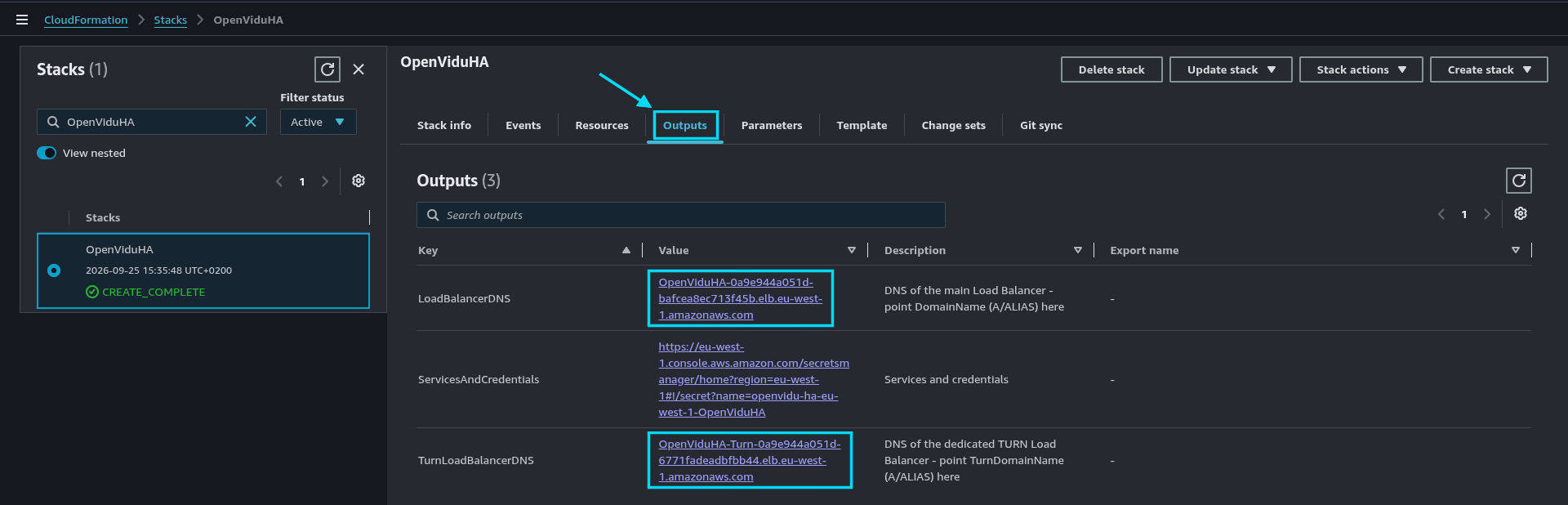
Task: Switch to the Resources tab
Action: pos(602,125)
